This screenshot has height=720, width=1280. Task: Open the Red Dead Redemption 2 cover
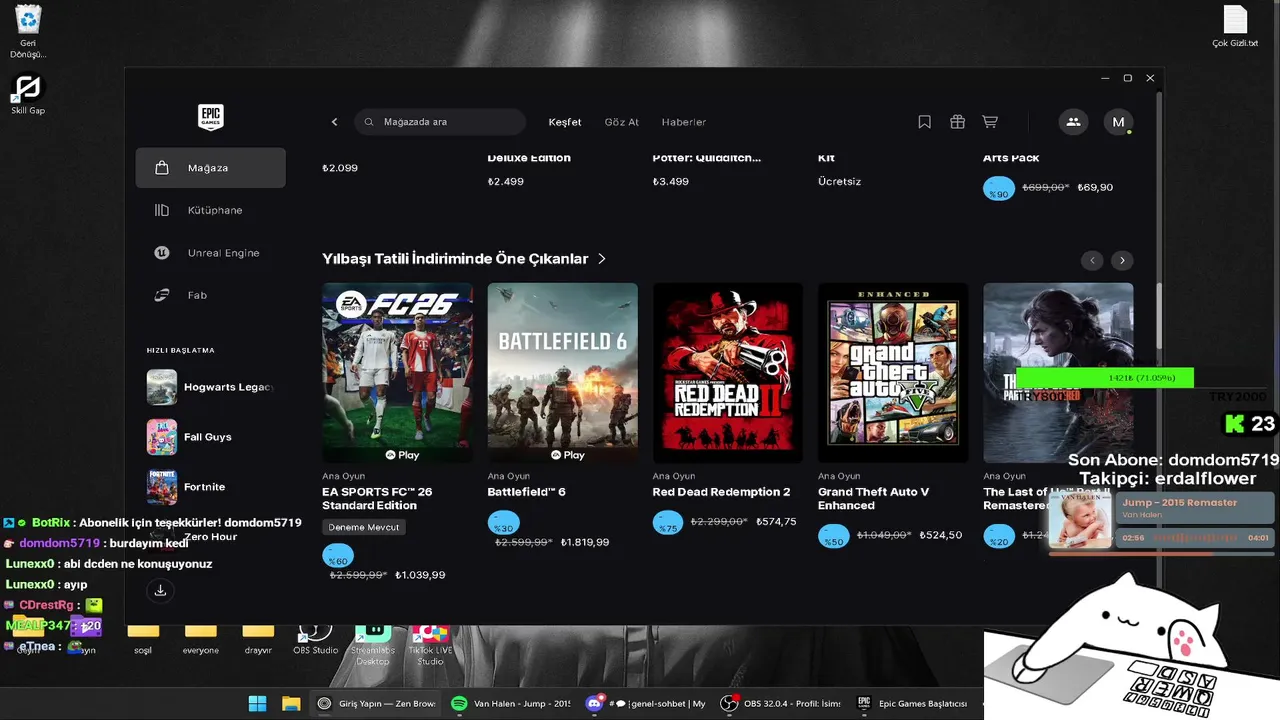click(x=728, y=373)
